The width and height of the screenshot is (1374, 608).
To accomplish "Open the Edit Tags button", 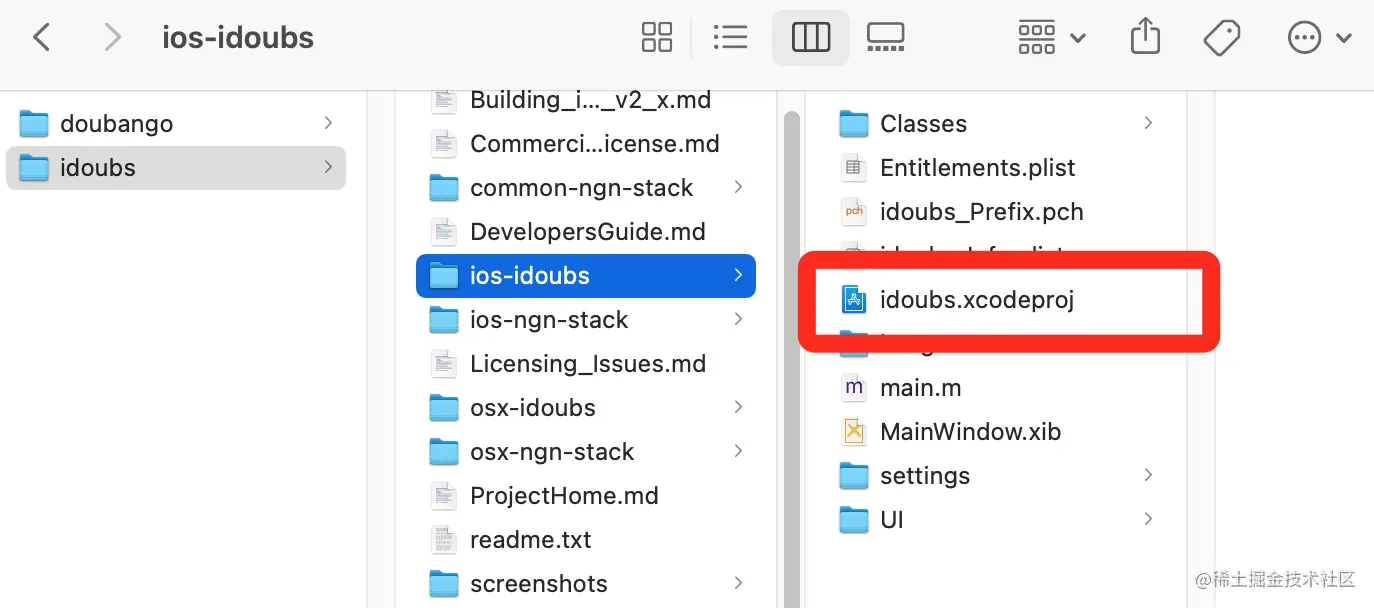I will click(1222, 38).
